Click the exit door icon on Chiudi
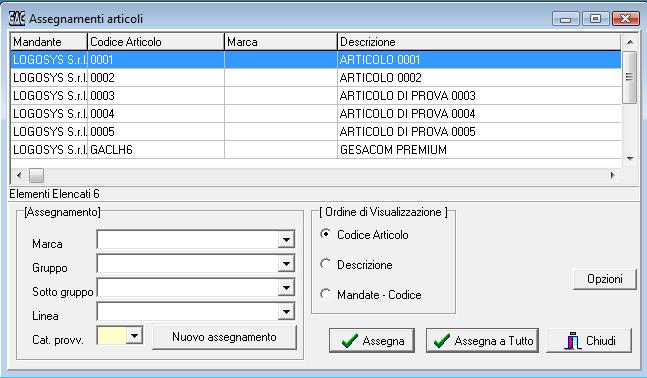The image size is (647, 378). (x=573, y=341)
